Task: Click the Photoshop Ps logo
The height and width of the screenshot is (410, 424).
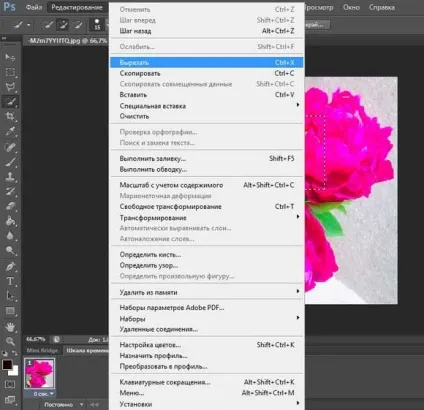Action: [9, 7]
